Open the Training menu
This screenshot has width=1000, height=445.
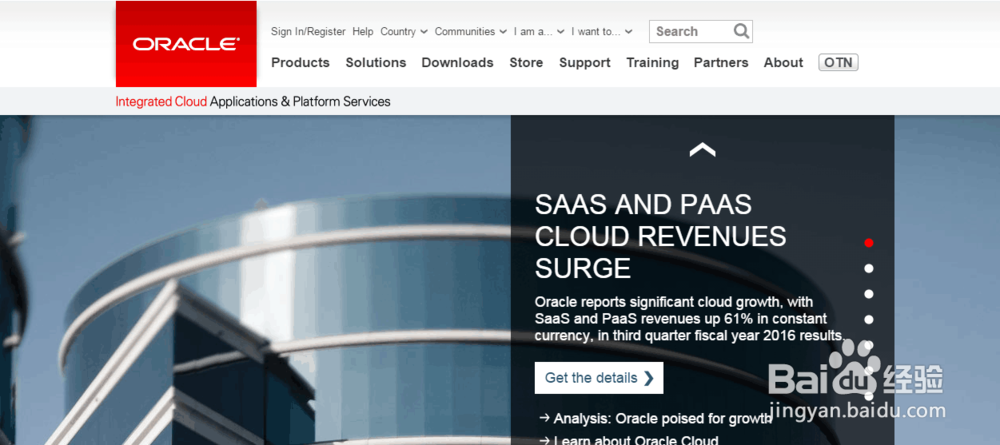point(652,63)
